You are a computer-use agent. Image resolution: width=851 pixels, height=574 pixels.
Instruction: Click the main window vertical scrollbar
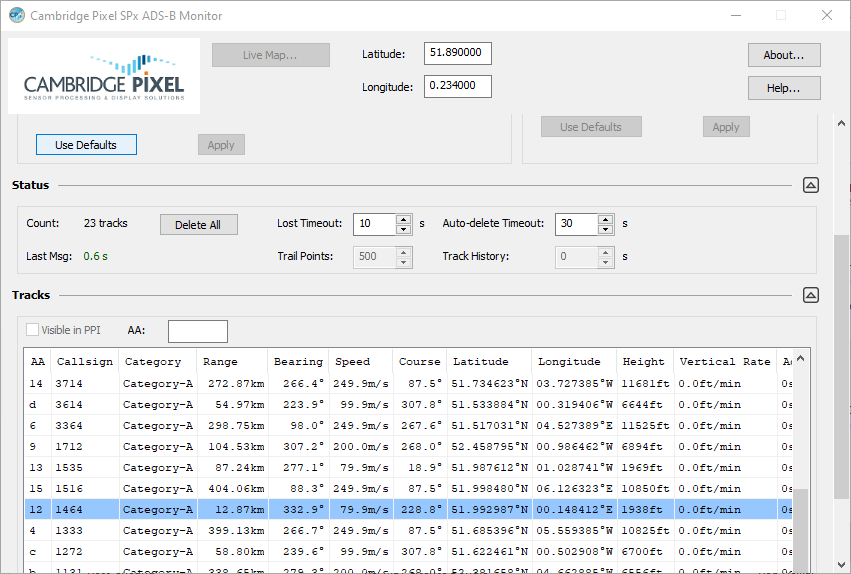coord(841,400)
